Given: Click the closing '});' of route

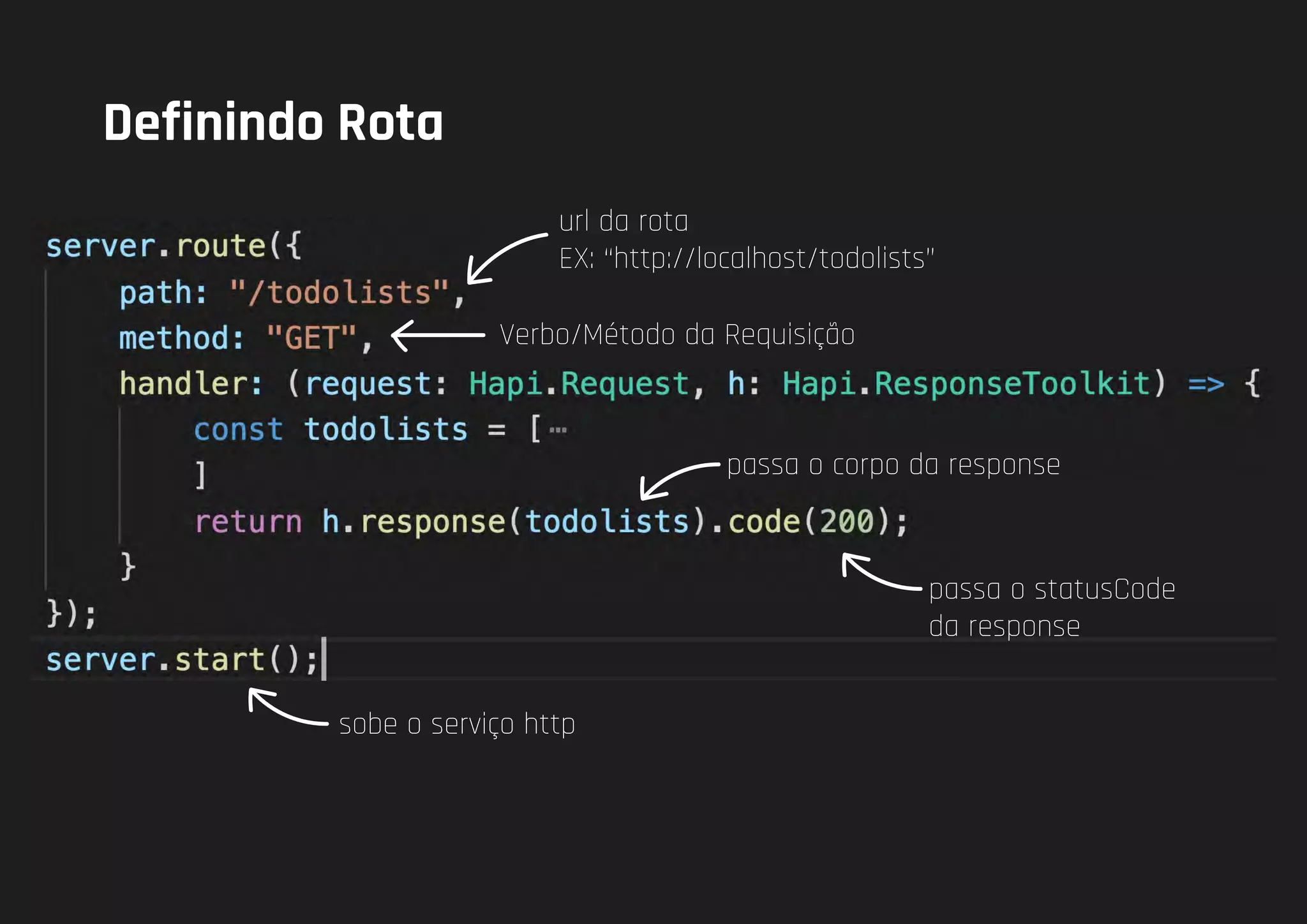Looking at the screenshot, I should tap(71, 613).
